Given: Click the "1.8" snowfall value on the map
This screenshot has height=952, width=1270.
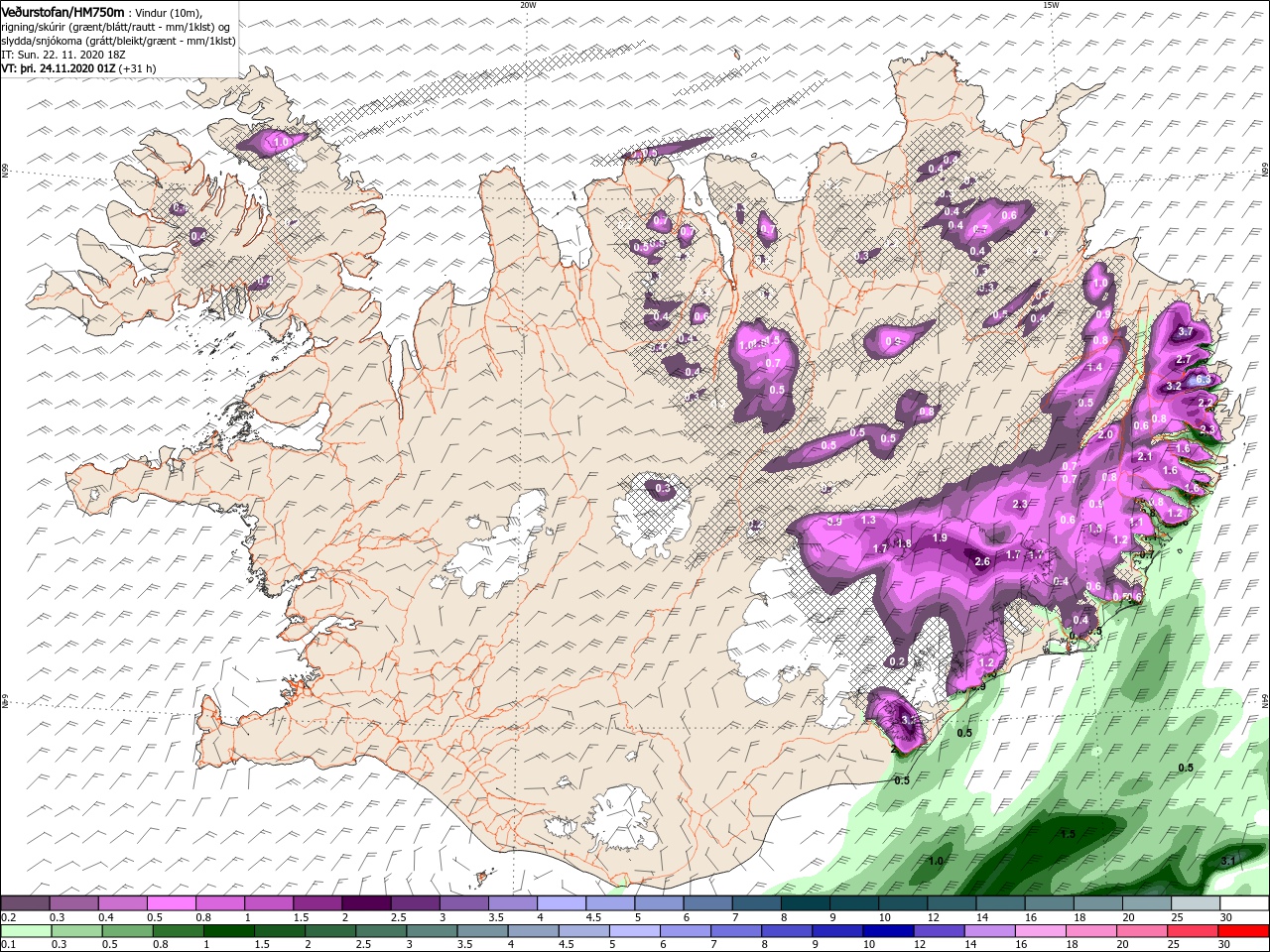Looking at the screenshot, I should coord(903,543).
